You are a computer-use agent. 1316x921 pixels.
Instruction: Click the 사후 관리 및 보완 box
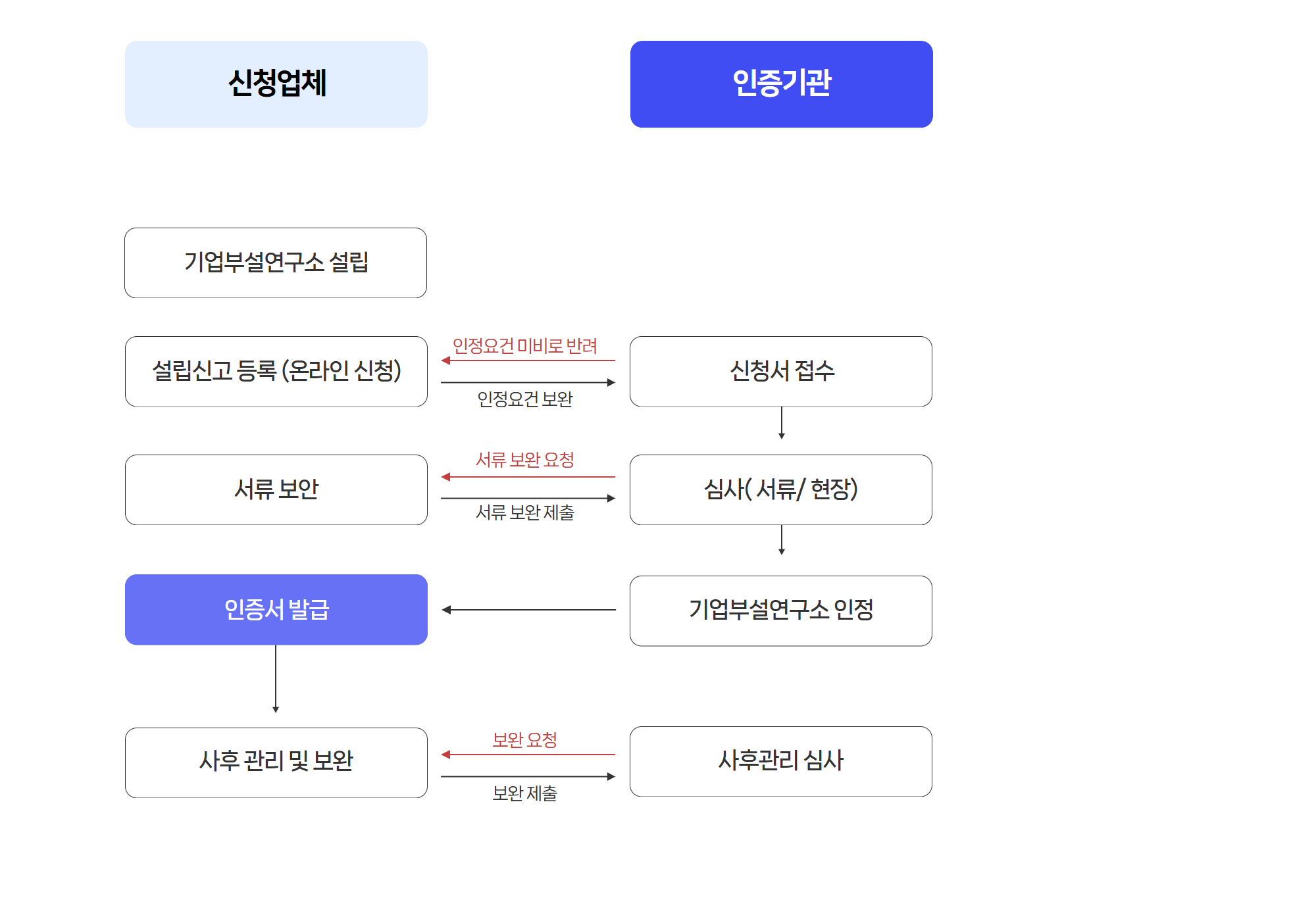tap(276, 762)
